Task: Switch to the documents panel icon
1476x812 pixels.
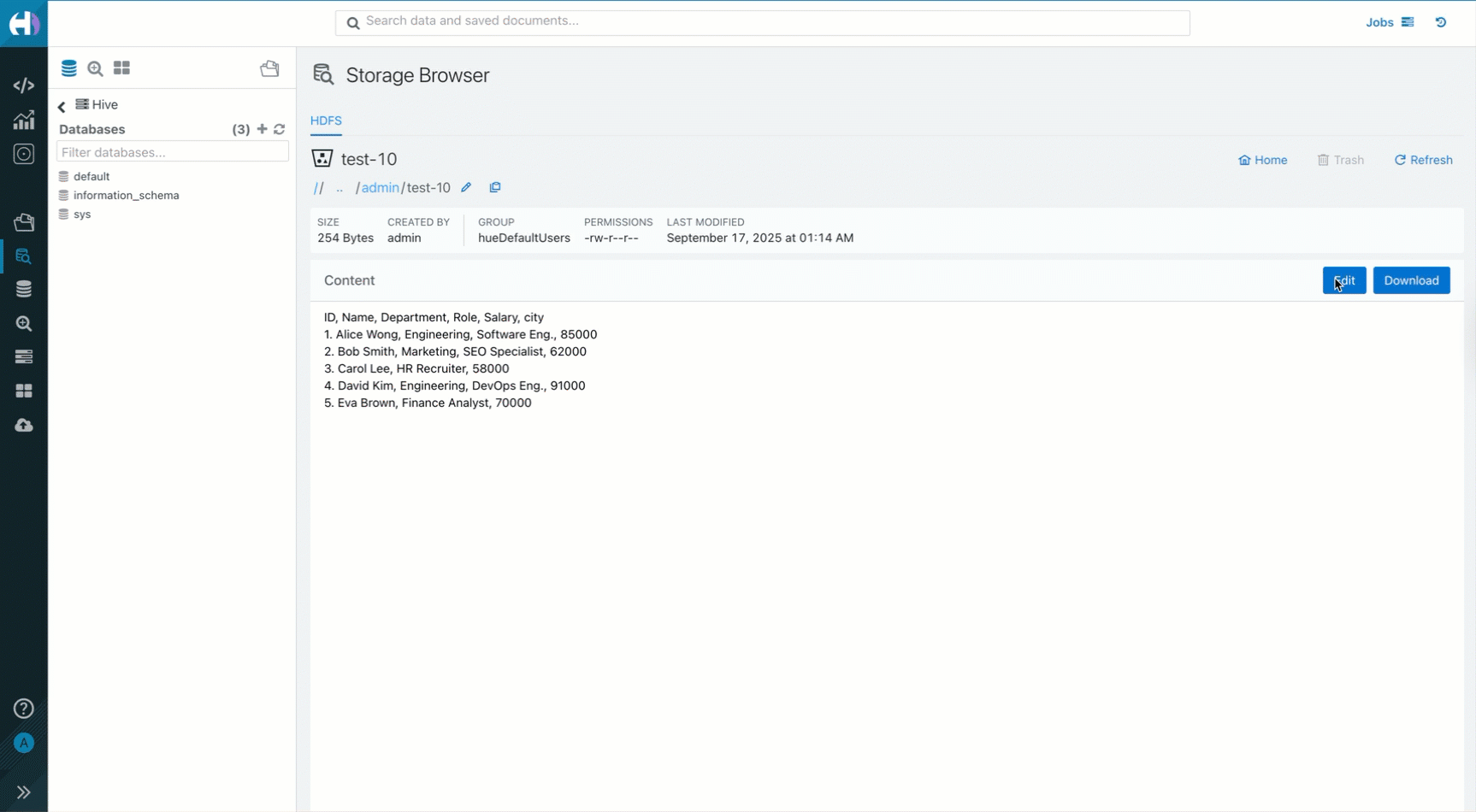Action: pyautogui.click(x=269, y=68)
